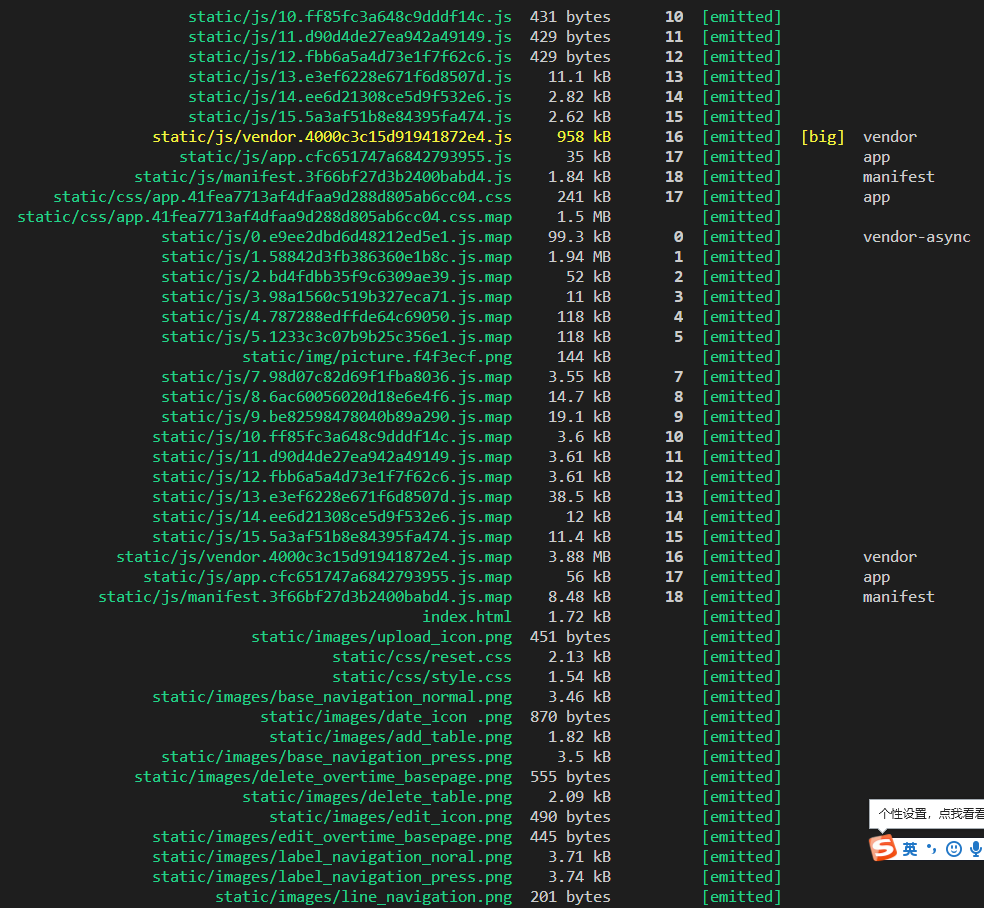The height and width of the screenshot is (908, 984).
Task: Click the 个性设置 tooltip bubble
Action: click(926, 814)
